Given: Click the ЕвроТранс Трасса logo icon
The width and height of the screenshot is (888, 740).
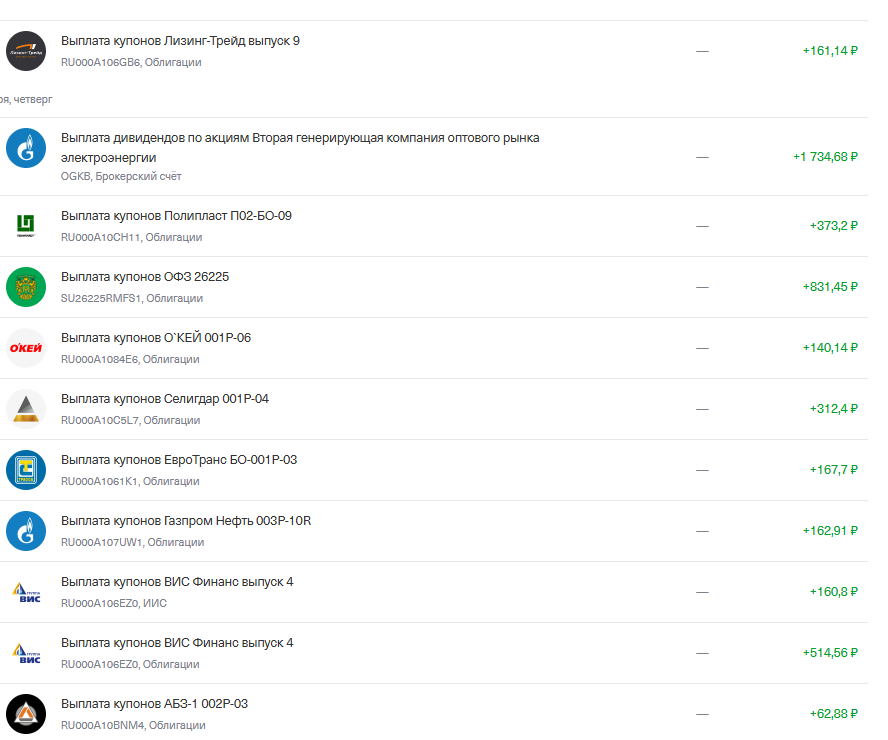Looking at the screenshot, I should click(x=26, y=470).
